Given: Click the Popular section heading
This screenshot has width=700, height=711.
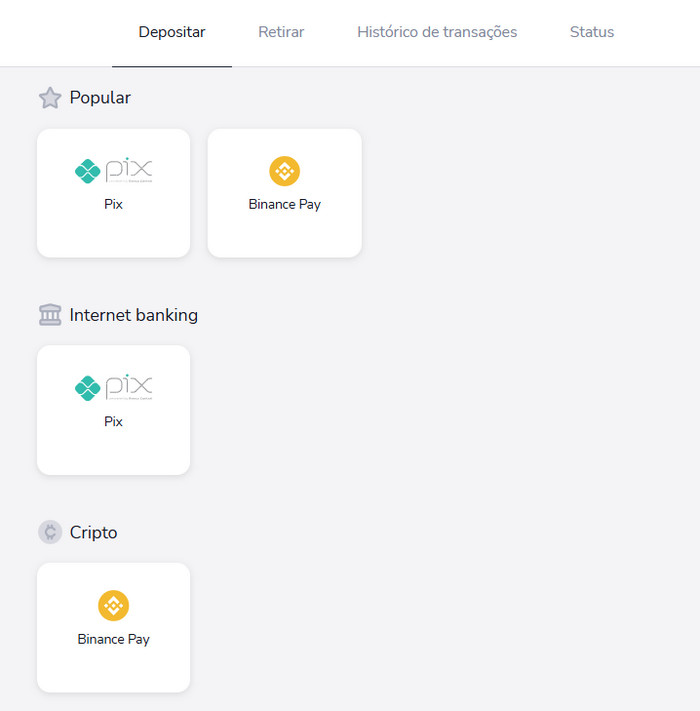Looking at the screenshot, I should click(x=100, y=98).
